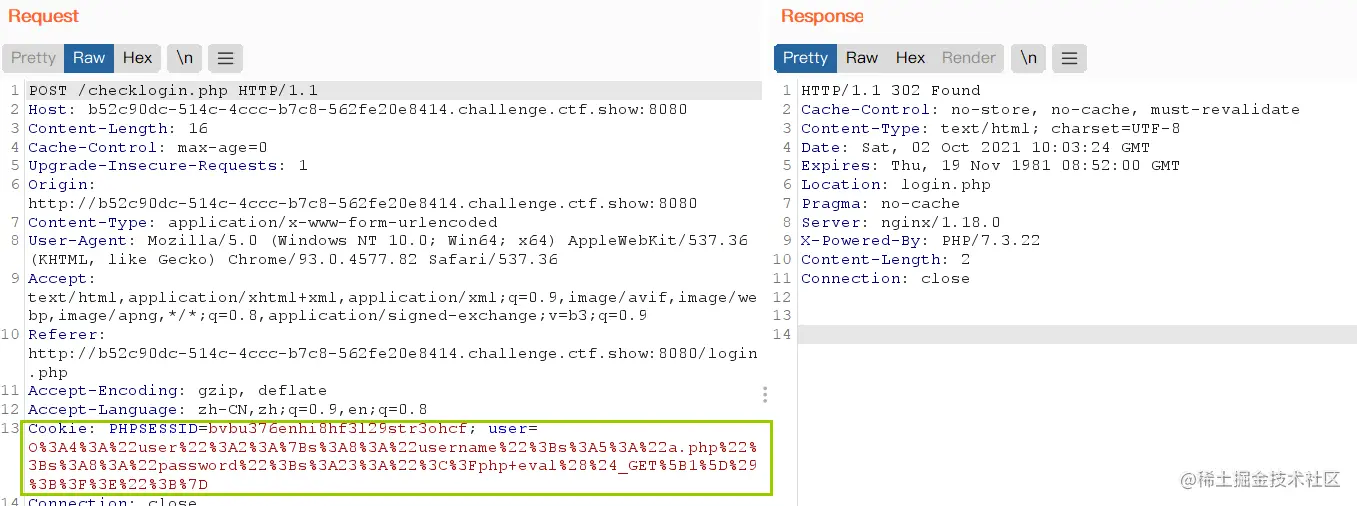Click the Accept-Language header line
This screenshot has height=506, width=1357.
click(228, 410)
